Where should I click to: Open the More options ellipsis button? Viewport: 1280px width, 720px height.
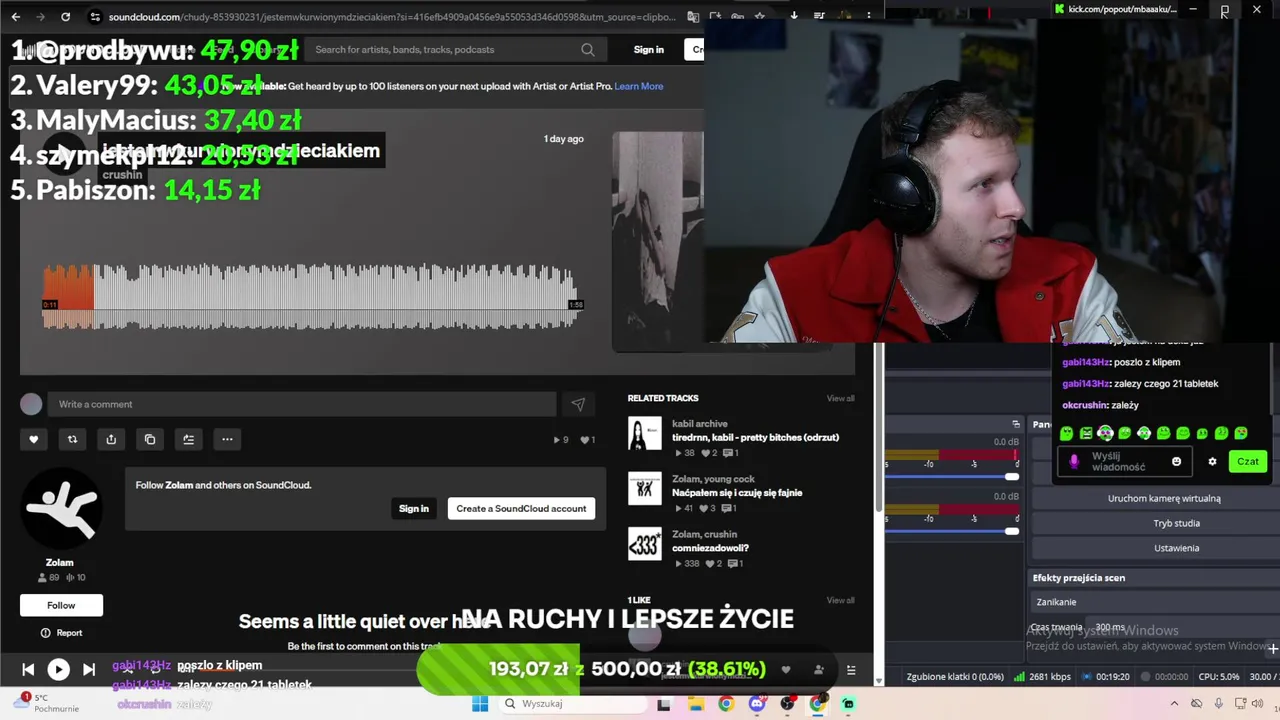pos(227,439)
